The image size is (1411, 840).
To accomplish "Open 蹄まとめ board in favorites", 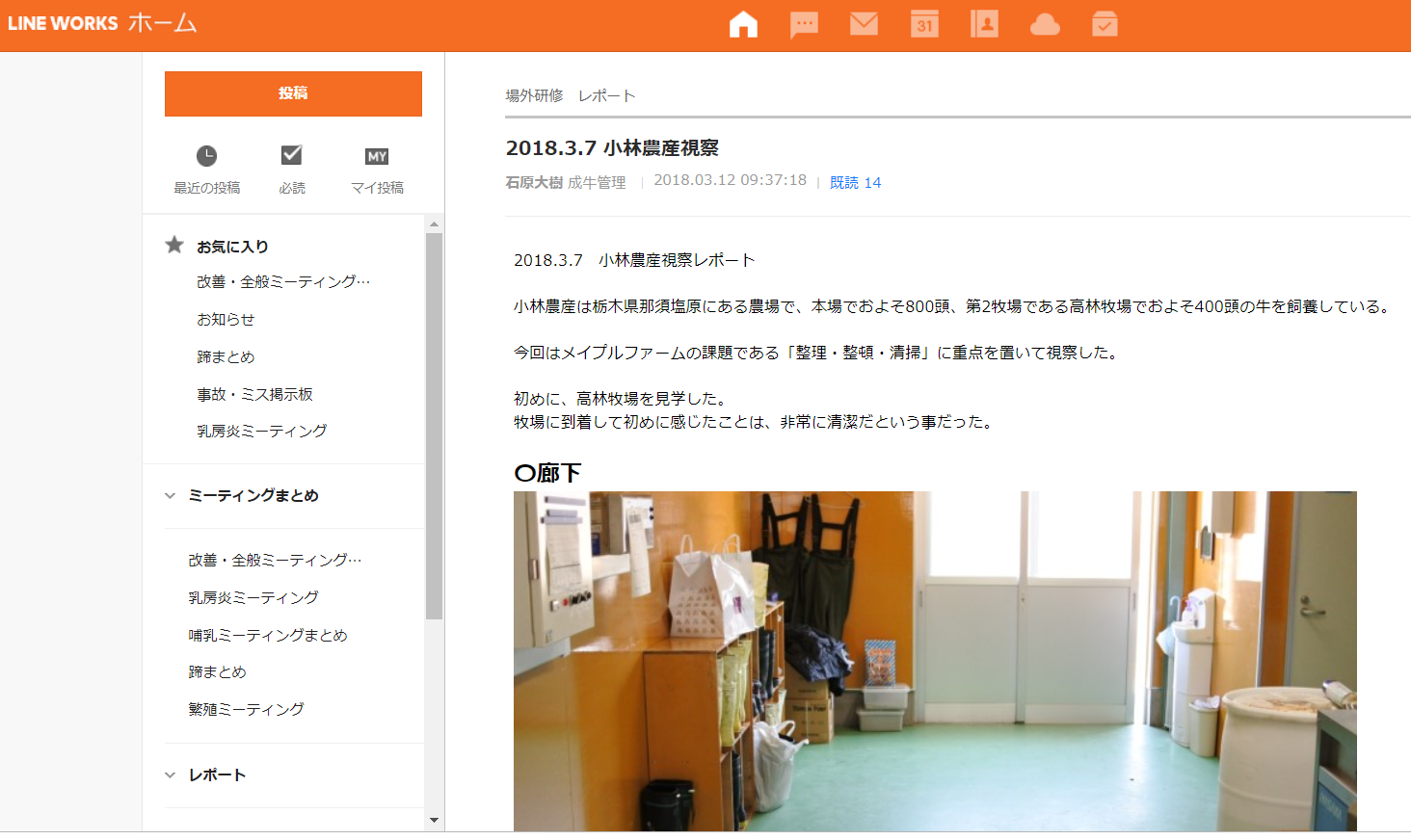I will [226, 356].
